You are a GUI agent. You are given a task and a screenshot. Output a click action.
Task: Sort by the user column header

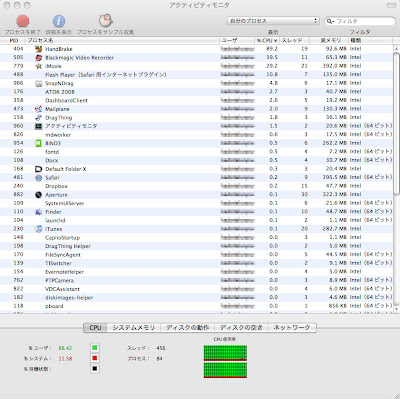click(237, 40)
